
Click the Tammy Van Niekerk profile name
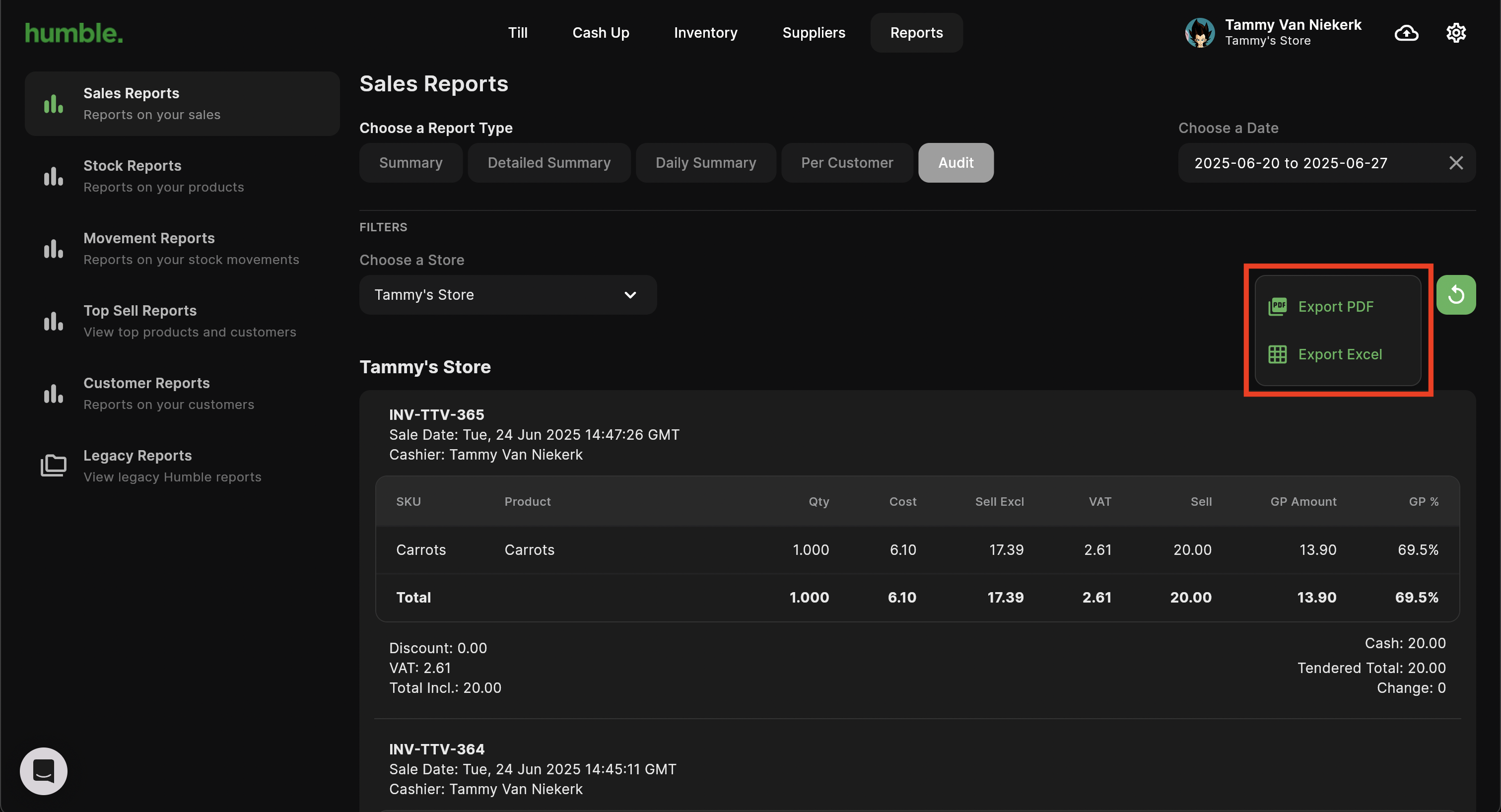click(x=1293, y=25)
